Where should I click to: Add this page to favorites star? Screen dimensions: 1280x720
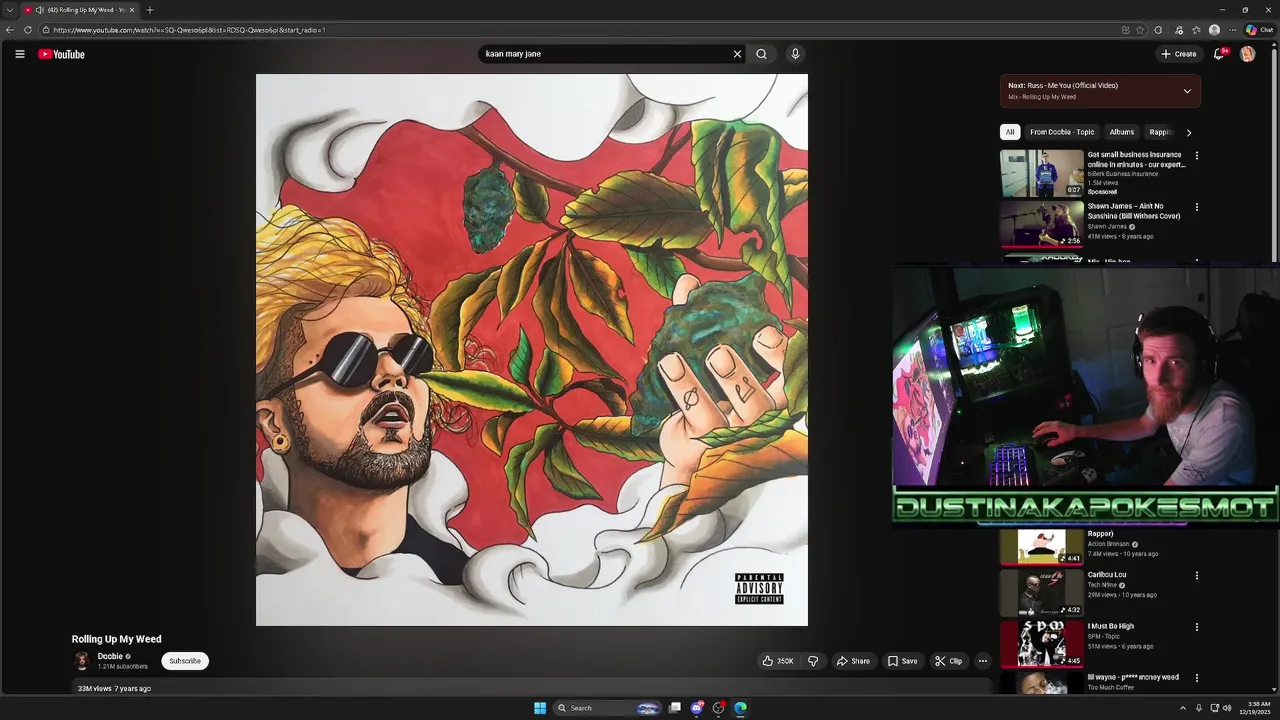[1140, 30]
